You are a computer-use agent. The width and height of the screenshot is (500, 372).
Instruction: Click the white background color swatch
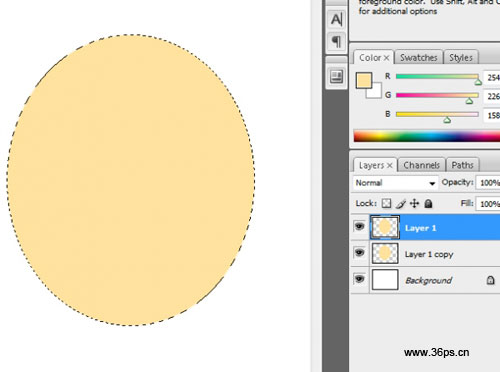point(376,93)
